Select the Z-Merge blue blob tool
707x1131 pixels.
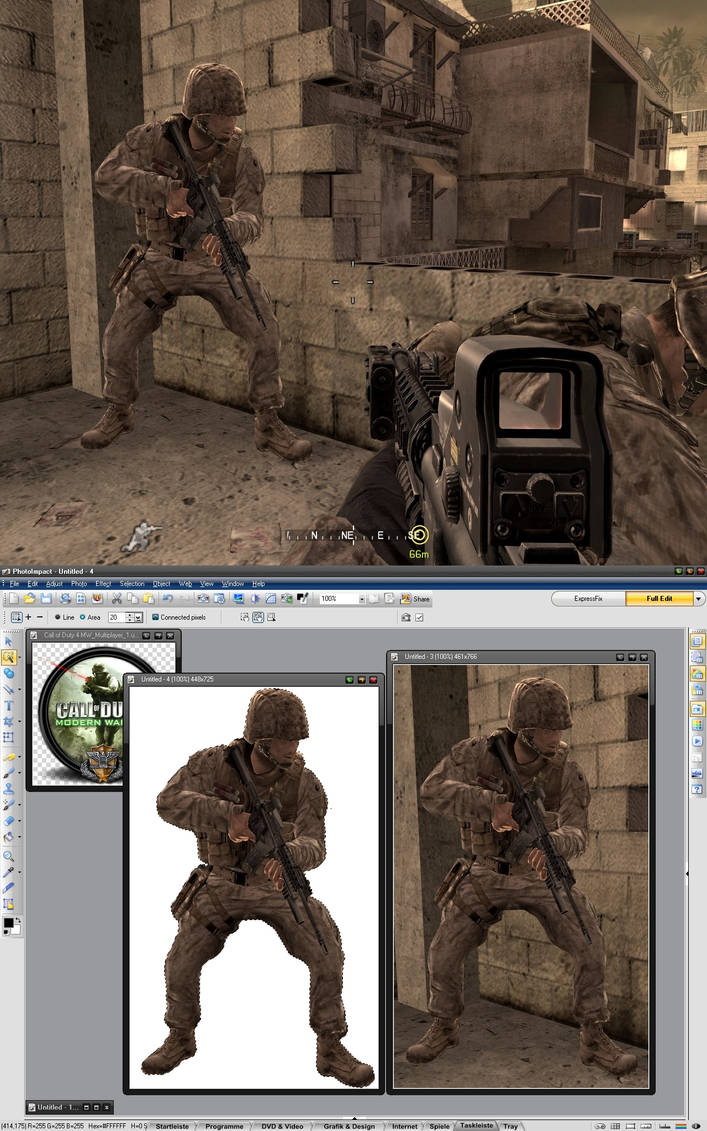[9, 673]
